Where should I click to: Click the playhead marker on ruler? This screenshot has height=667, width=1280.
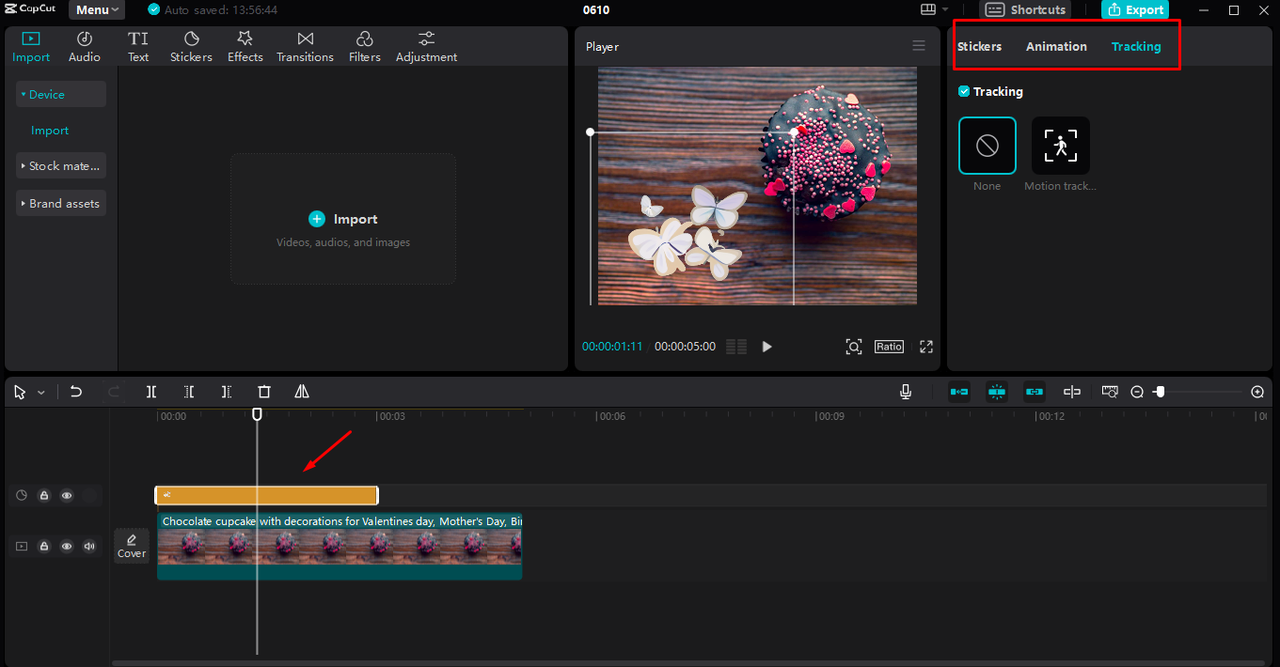(x=257, y=414)
